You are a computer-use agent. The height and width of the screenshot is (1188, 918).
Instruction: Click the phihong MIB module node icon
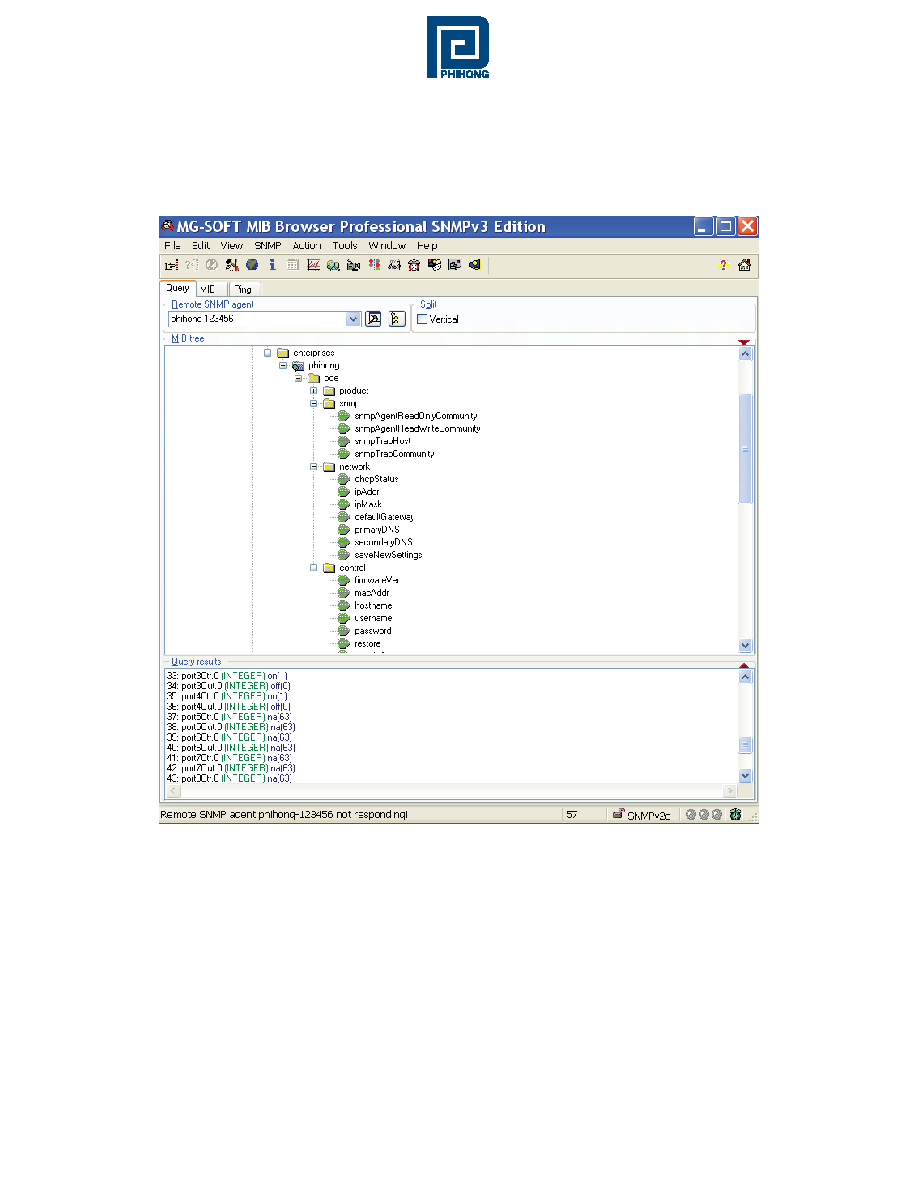point(298,366)
